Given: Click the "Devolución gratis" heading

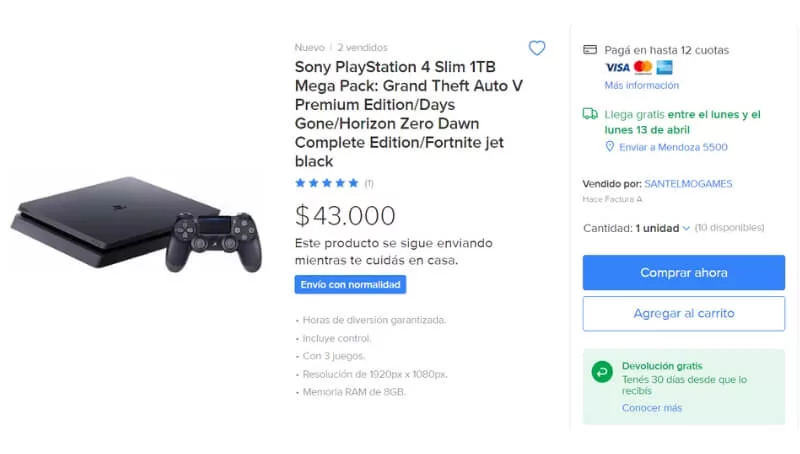Looking at the screenshot, I should click(662, 366).
